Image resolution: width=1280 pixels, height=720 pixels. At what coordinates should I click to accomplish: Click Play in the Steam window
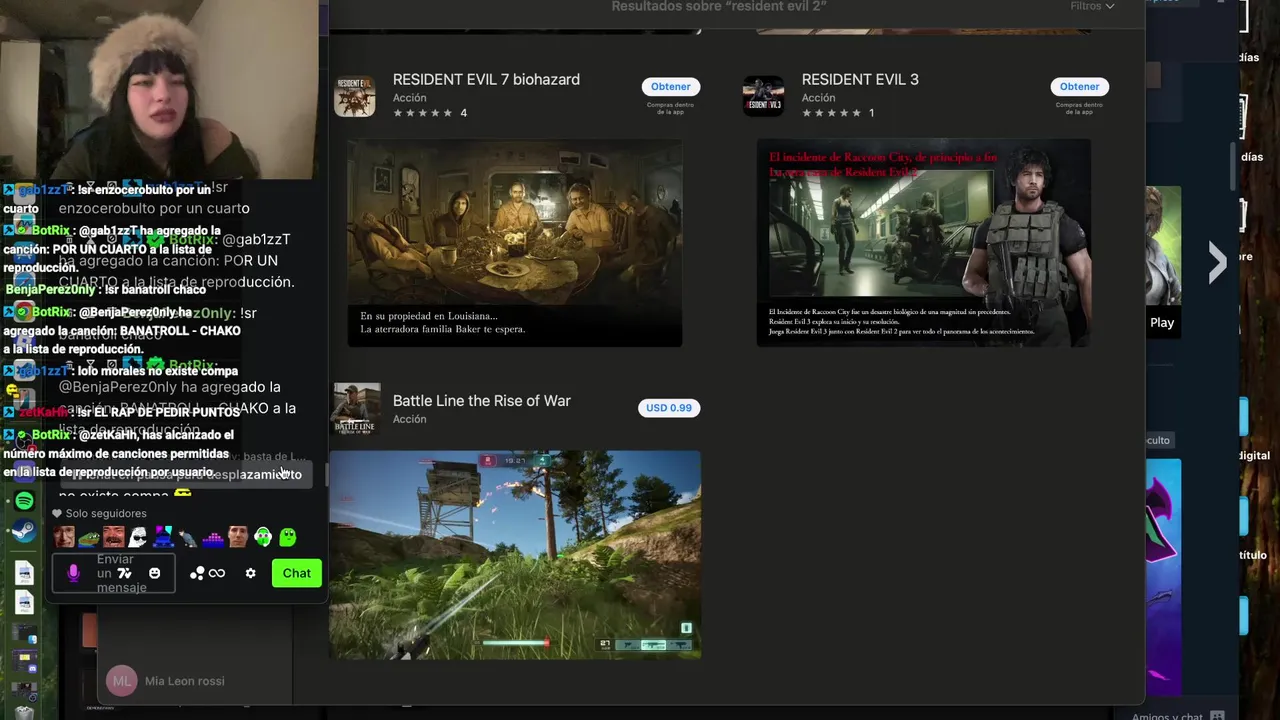click(x=1161, y=322)
